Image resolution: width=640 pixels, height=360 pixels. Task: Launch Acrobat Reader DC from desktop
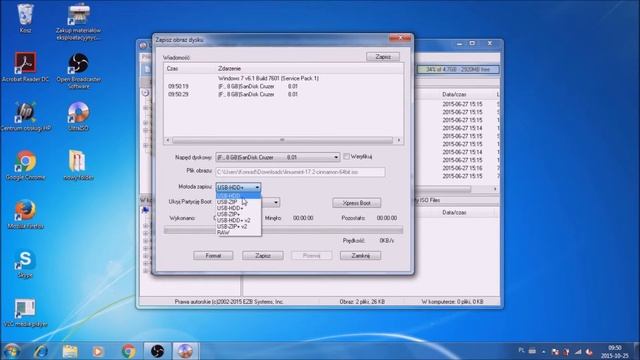click(x=25, y=67)
